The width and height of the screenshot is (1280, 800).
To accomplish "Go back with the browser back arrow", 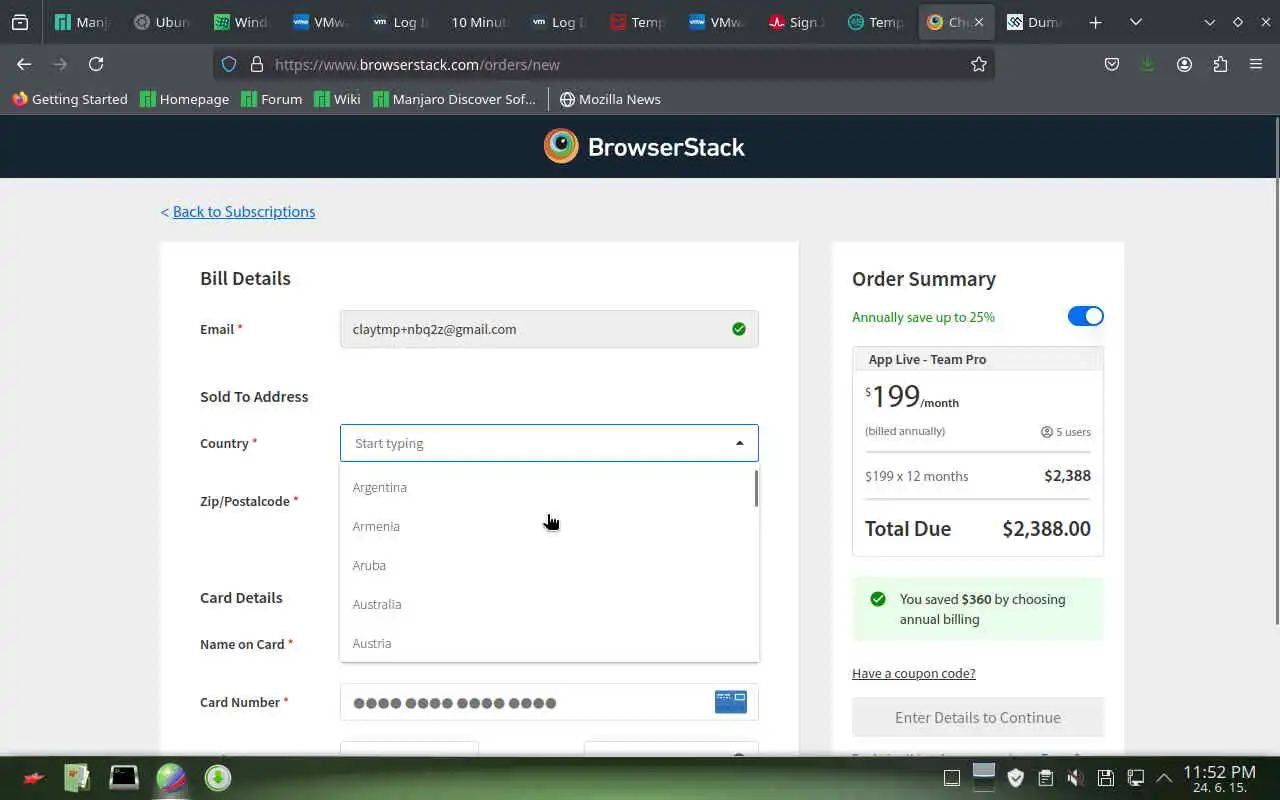I will [24, 64].
